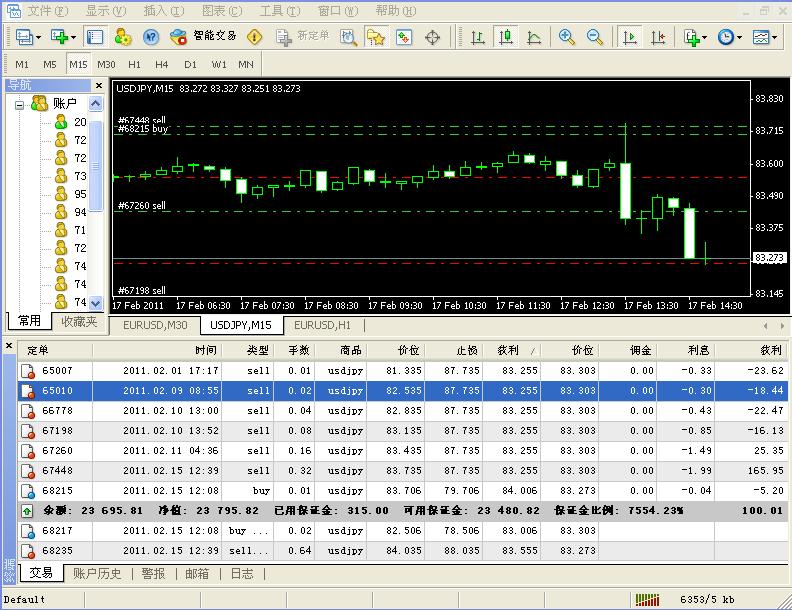Image resolution: width=792 pixels, height=610 pixels.
Task: Click the navigator scrollbar down arrow
Action: coord(96,303)
